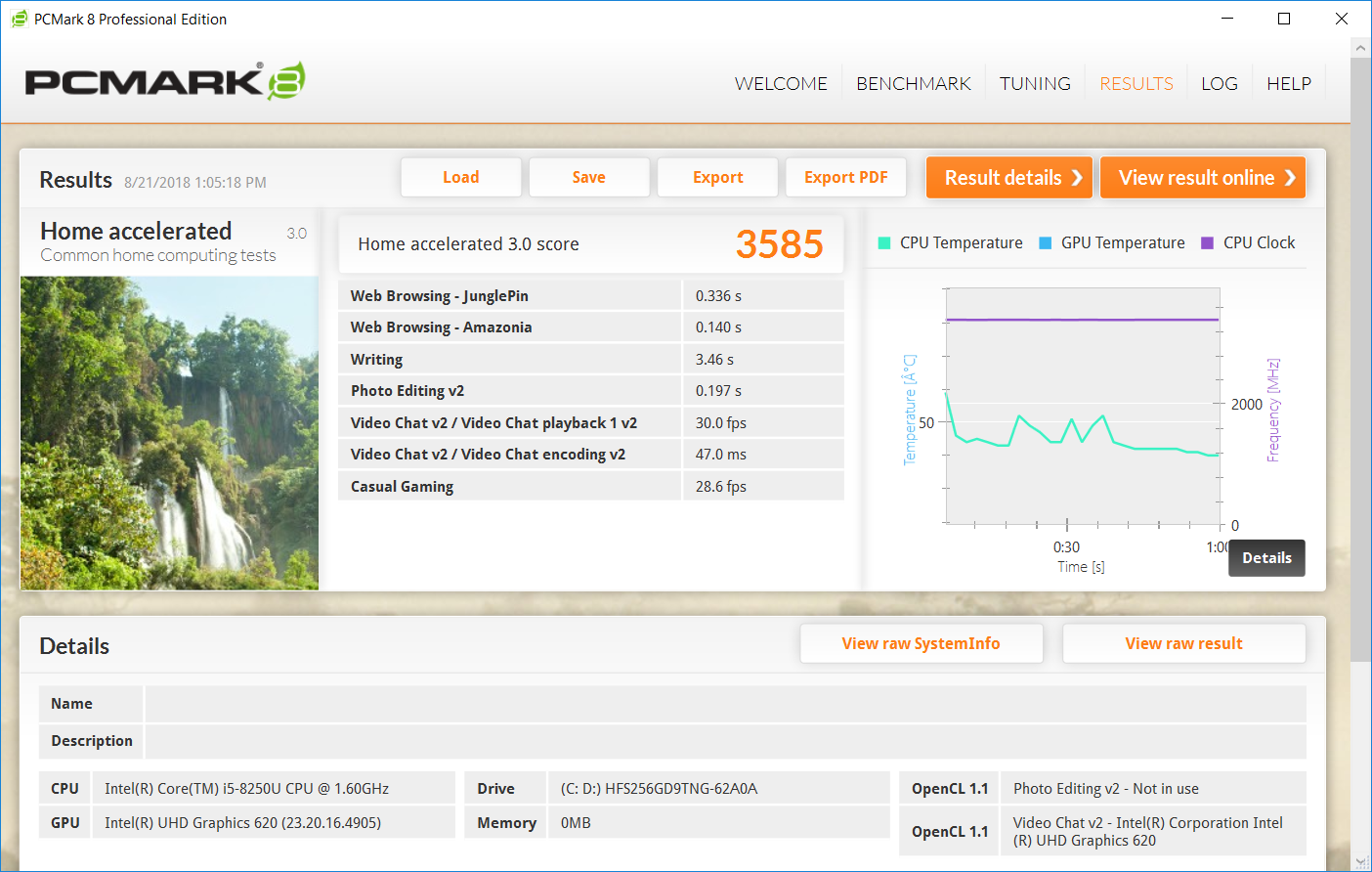Export the result as PDF
The height and width of the screenshot is (872, 1372).
click(846, 177)
